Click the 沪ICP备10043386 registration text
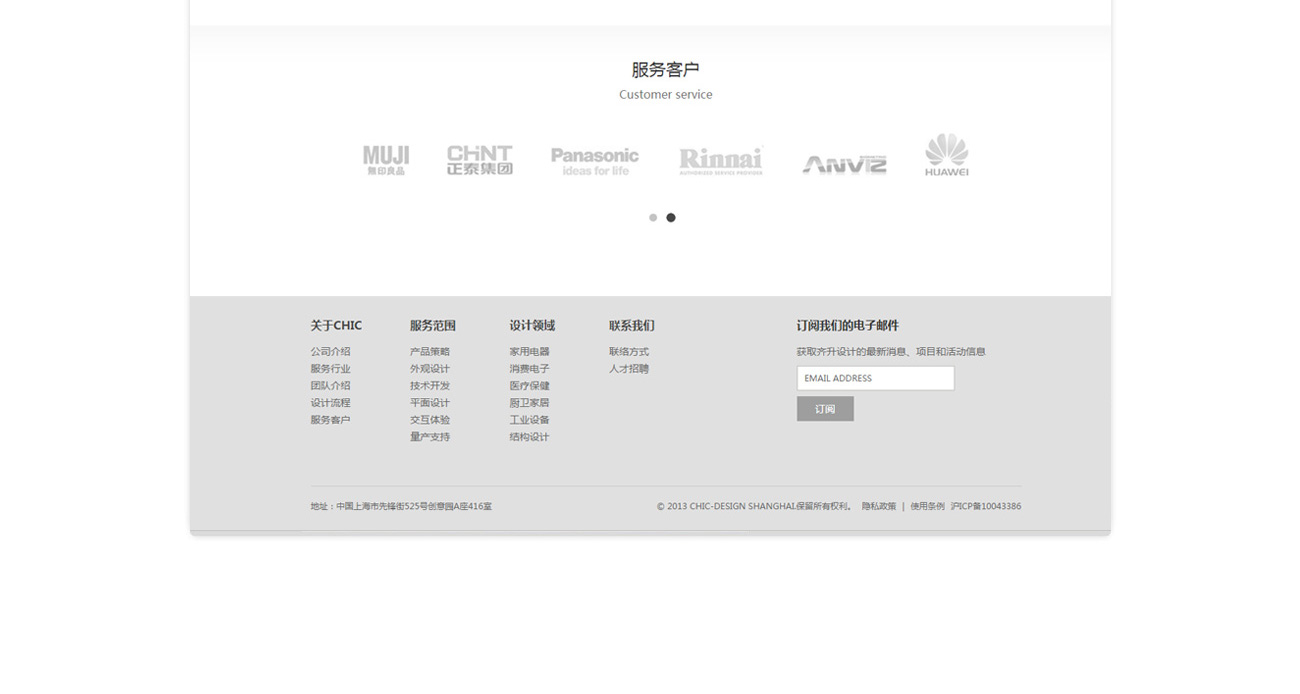This screenshot has width=1300, height=694. [x=986, y=507]
